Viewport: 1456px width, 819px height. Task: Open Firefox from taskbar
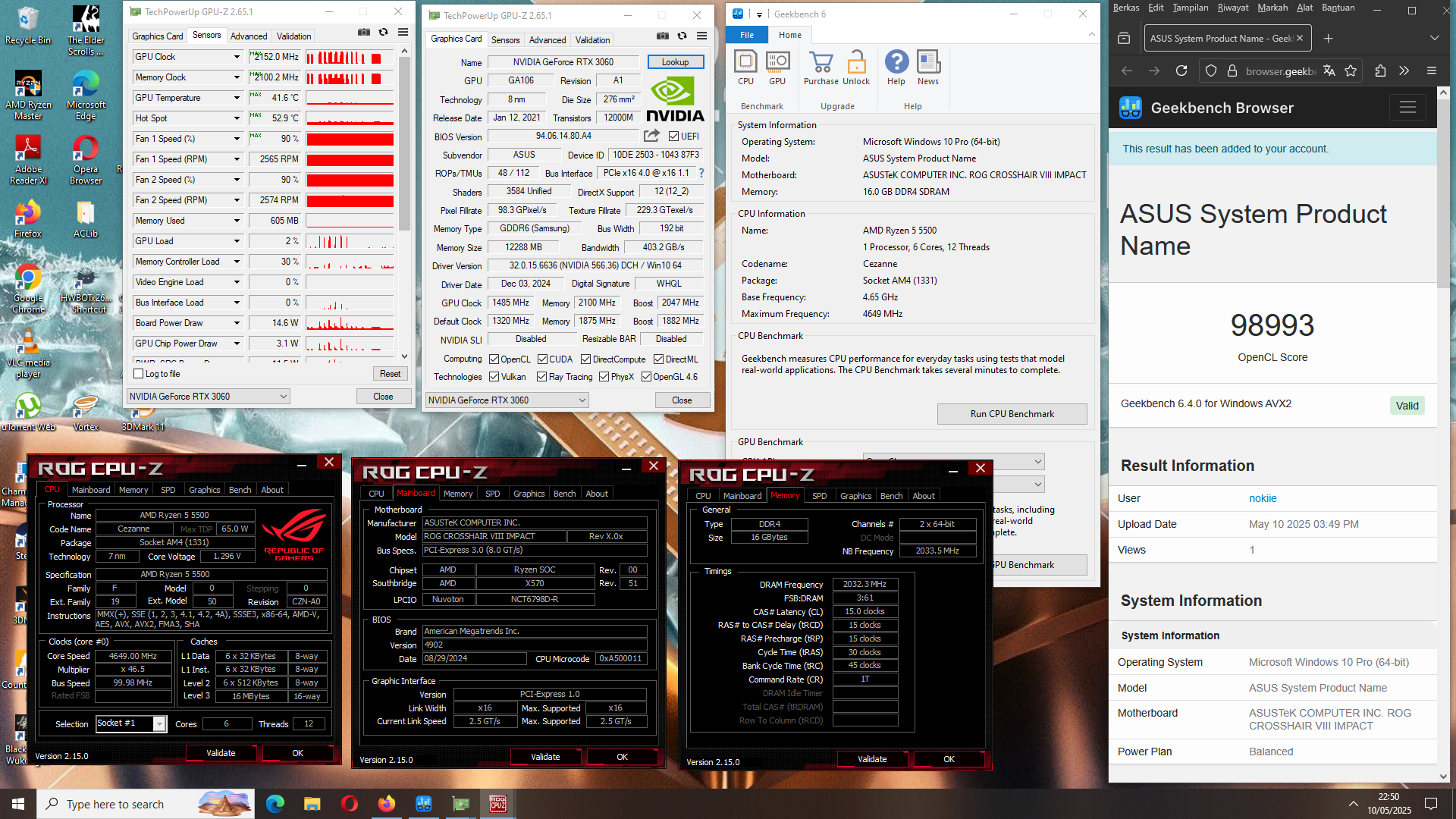tap(387, 804)
